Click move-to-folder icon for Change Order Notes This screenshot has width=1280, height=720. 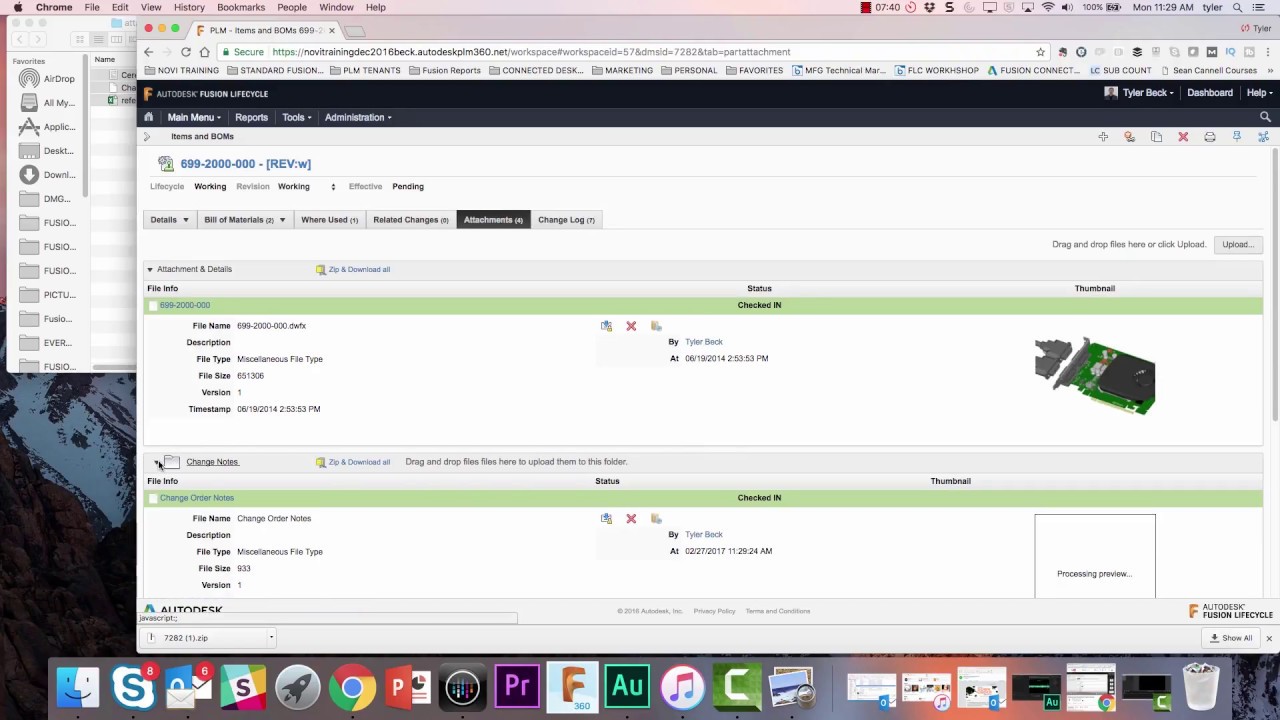[x=656, y=519]
